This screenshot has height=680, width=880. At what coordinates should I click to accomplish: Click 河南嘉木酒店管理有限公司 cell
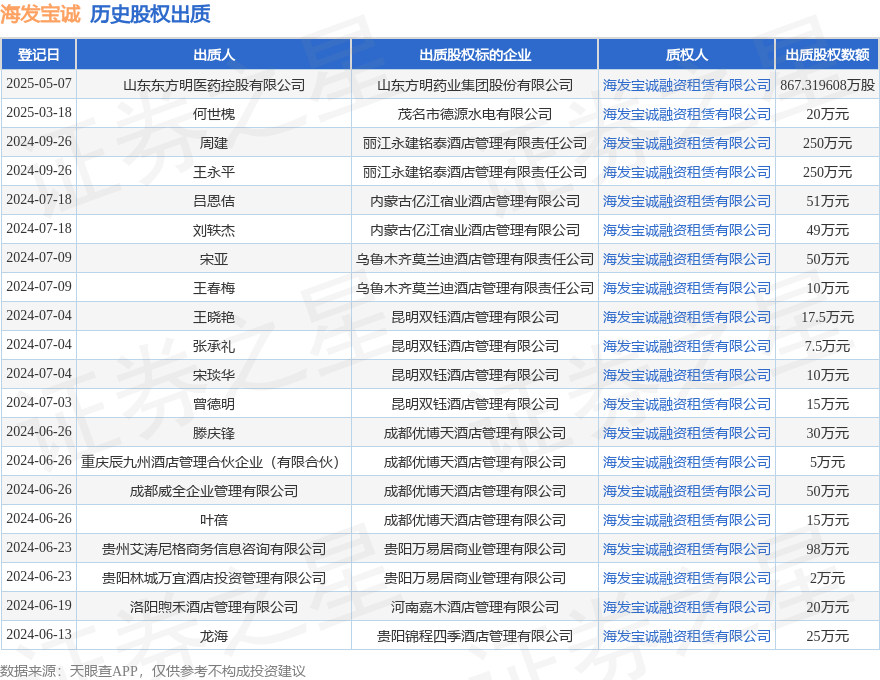pos(475,607)
